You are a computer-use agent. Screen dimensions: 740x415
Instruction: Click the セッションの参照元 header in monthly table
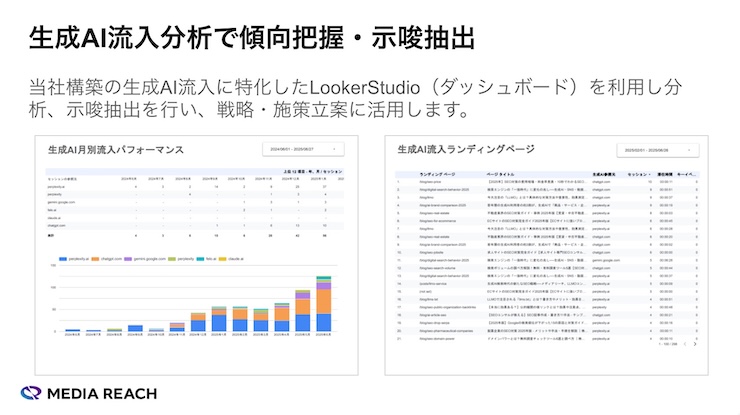[x=62, y=179]
